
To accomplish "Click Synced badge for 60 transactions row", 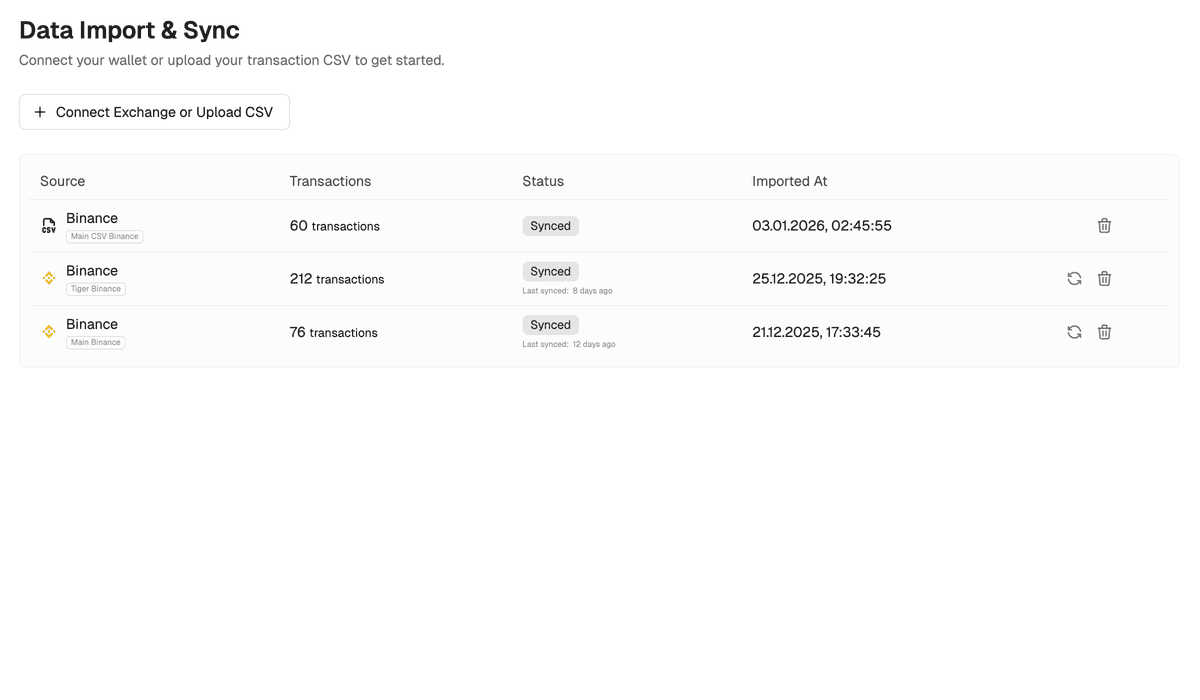I will [x=550, y=226].
